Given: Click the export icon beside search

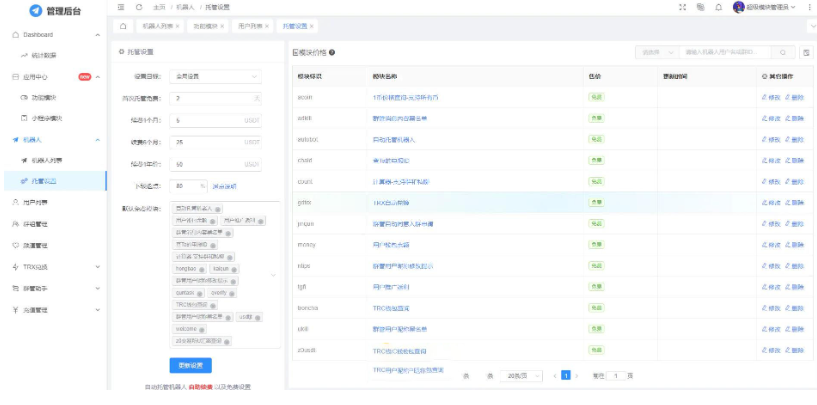Looking at the screenshot, I should click(806, 52).
